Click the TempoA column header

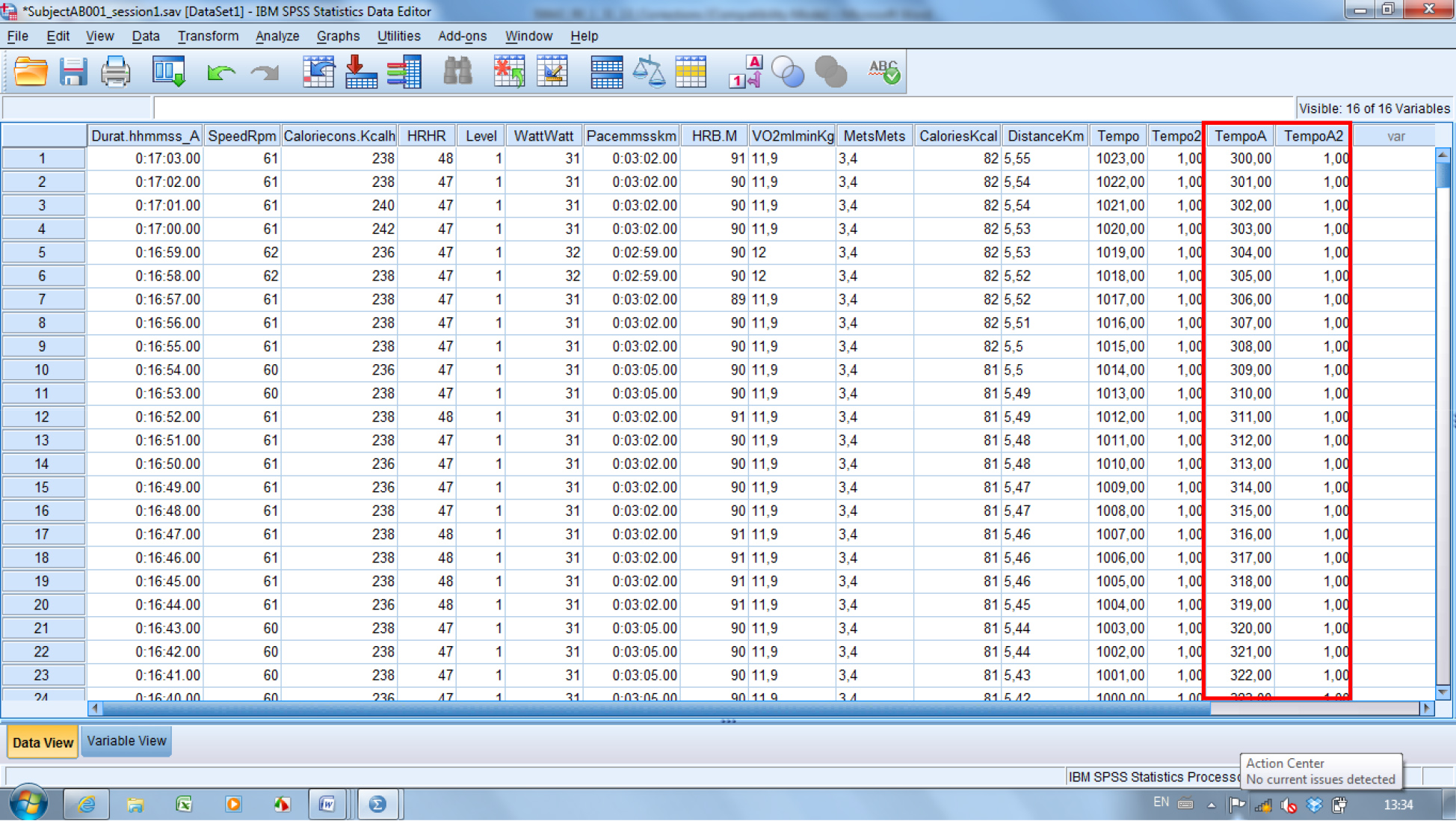point(1240,136)
